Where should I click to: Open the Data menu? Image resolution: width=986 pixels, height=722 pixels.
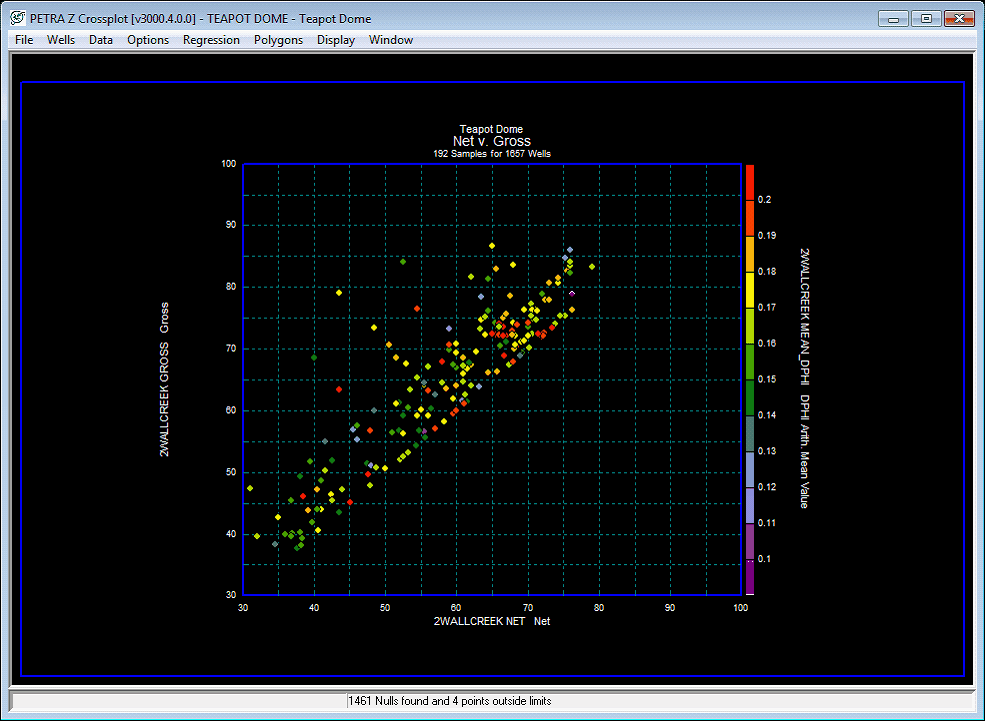(x=100, y=40)
